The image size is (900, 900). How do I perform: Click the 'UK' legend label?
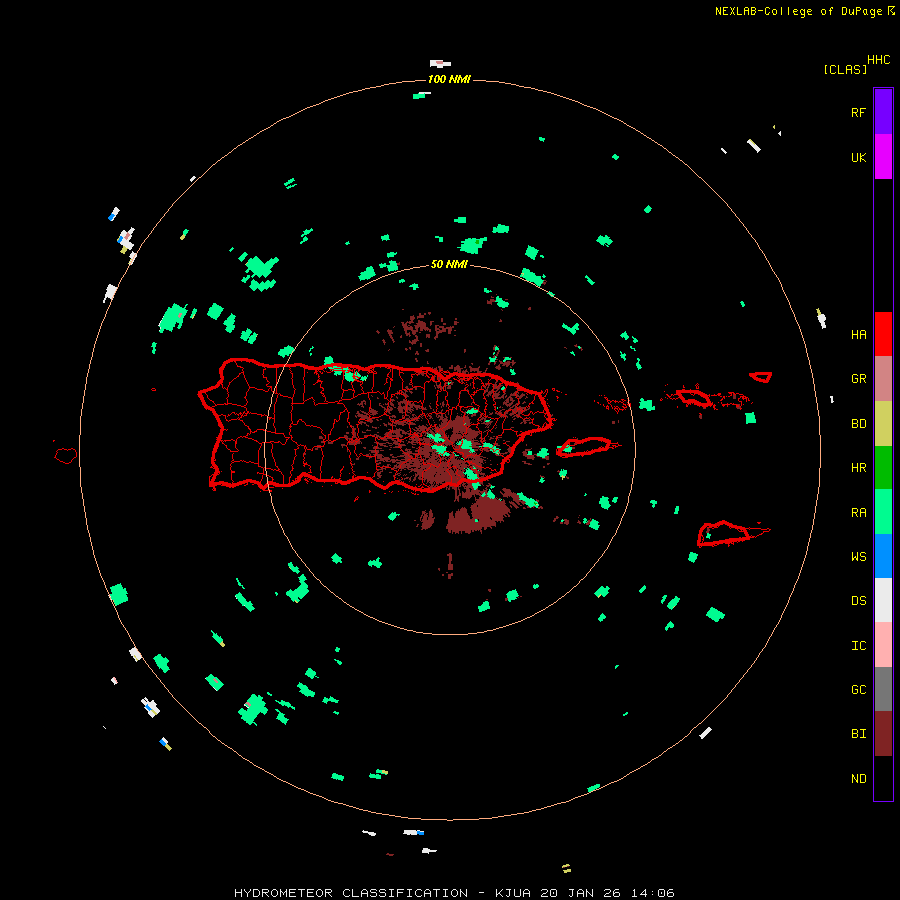858,157
